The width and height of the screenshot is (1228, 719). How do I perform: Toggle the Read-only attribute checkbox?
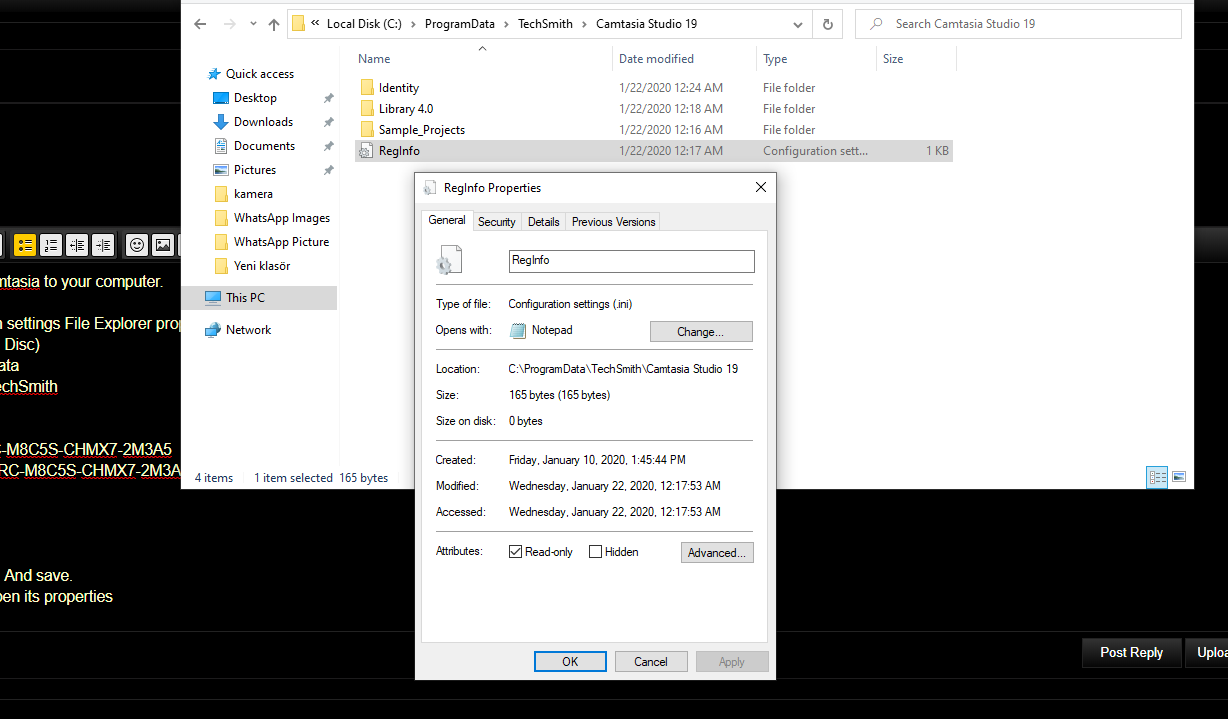tap(516, 552)
